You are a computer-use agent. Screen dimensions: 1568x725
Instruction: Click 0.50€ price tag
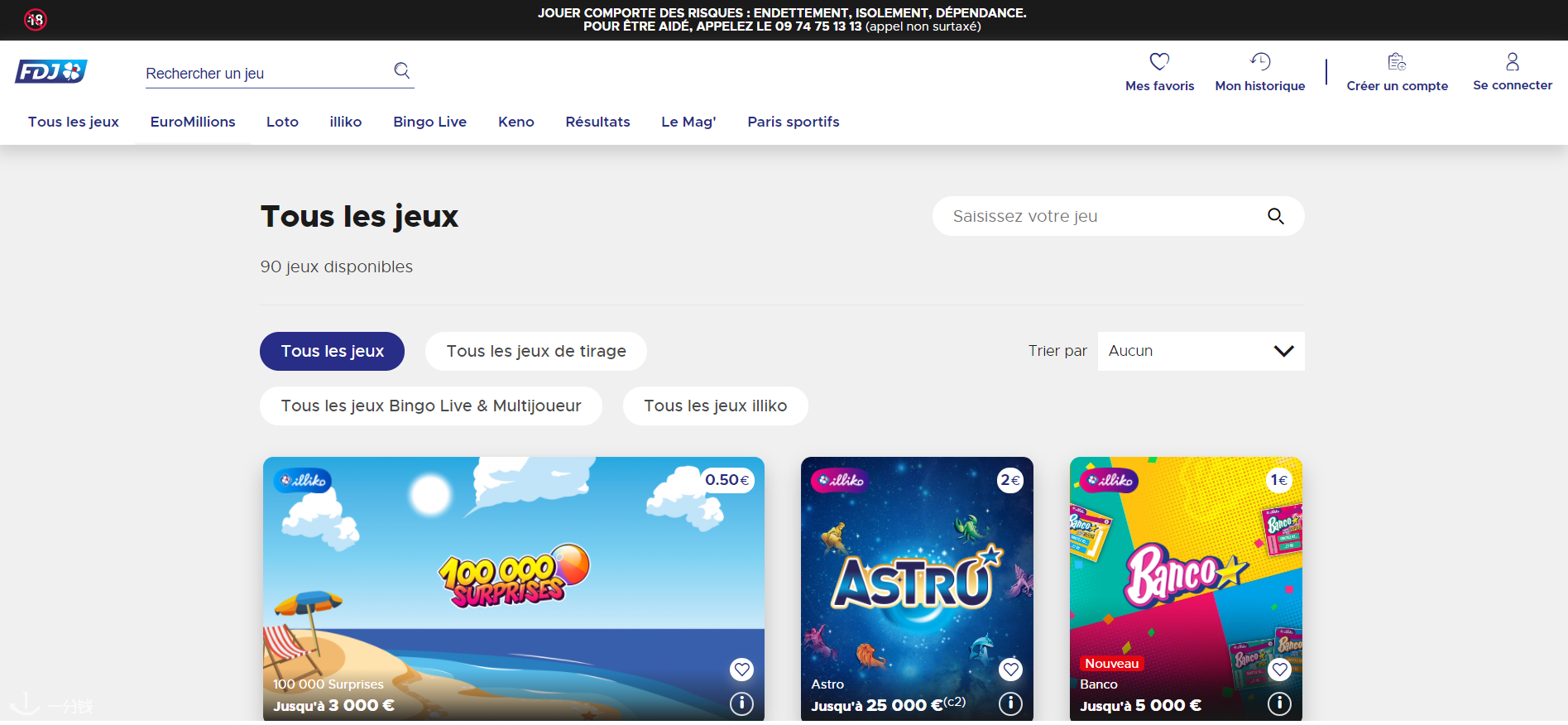coord(727,480)
